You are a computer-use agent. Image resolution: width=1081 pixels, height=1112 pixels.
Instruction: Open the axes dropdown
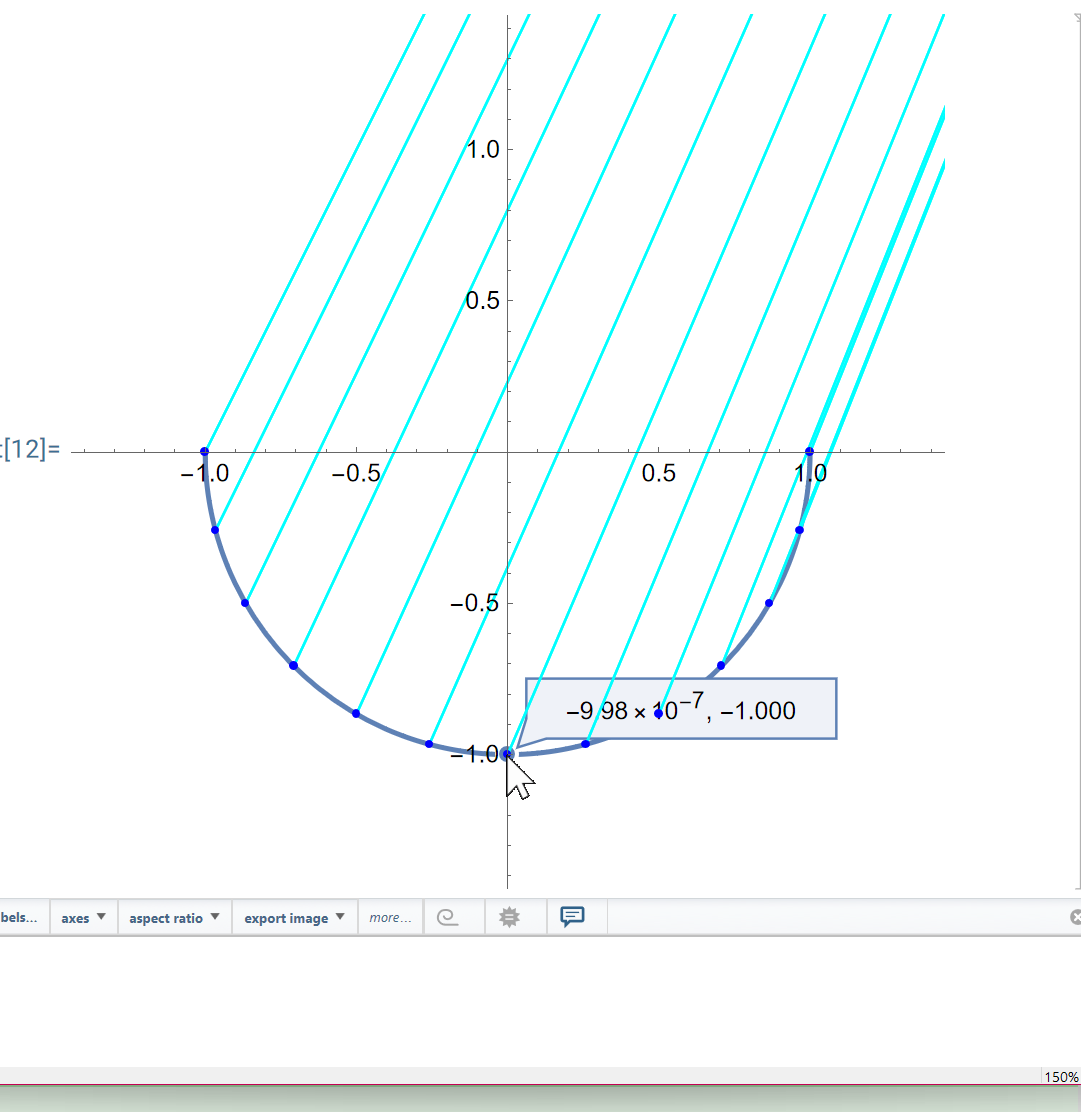[x=84, y=917]
